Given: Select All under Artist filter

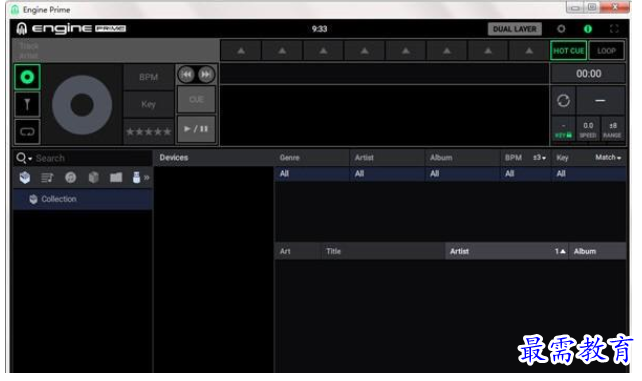Looking at the screenshot, I should tap(387, 174).
